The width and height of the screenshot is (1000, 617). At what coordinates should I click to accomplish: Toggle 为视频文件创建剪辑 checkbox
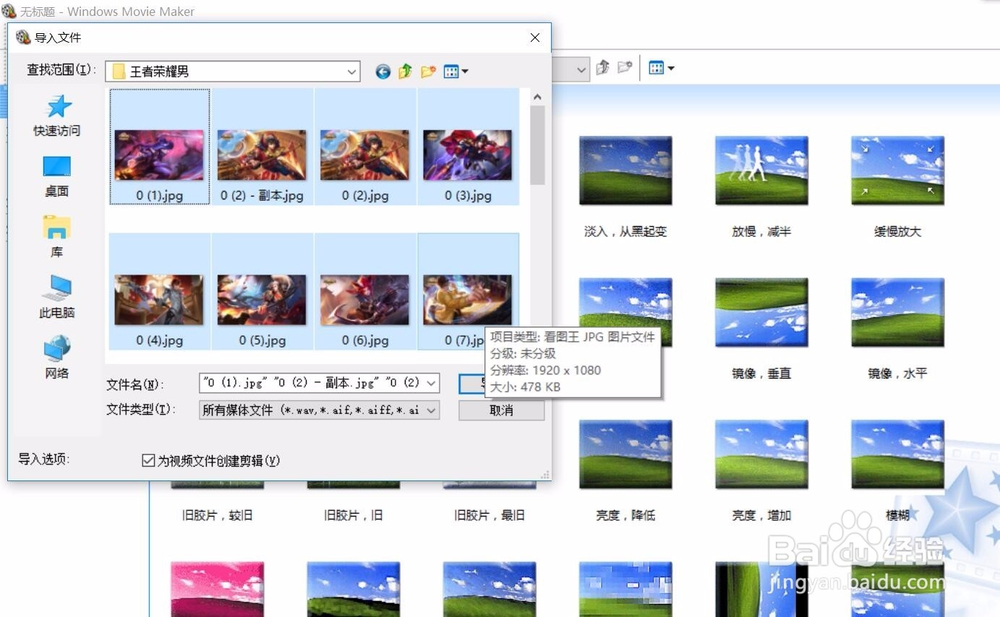pyautogui.click(x=148, y=460)
